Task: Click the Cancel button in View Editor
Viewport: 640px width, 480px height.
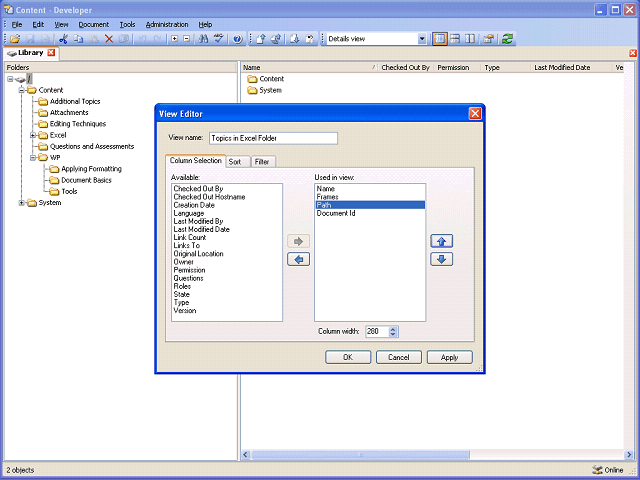Action: [399, 357]
